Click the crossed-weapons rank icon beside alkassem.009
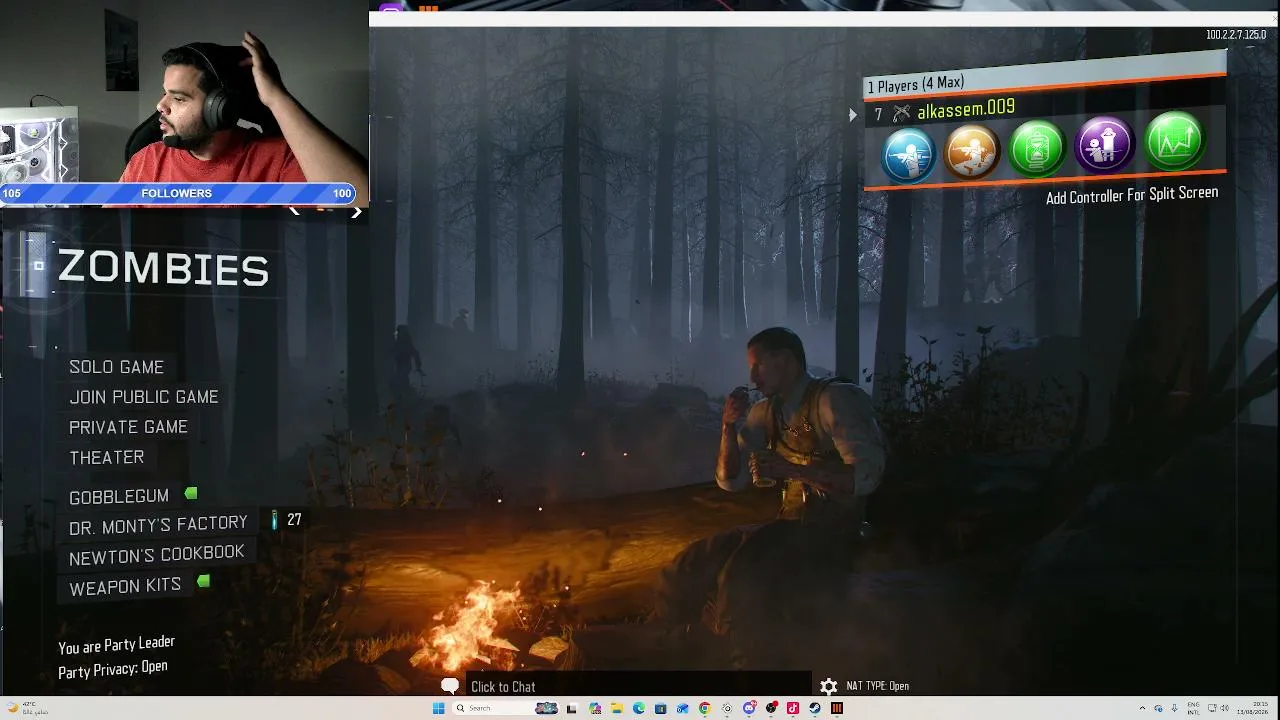Viewport: 1280px width, 720px height. [902, 114]
